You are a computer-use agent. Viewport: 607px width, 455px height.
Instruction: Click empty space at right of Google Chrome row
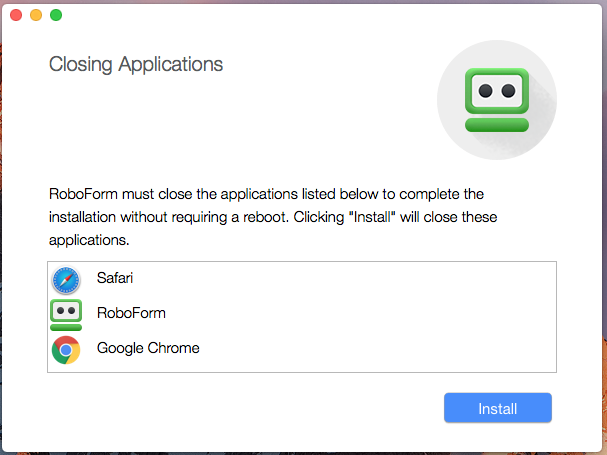point(400,349)
